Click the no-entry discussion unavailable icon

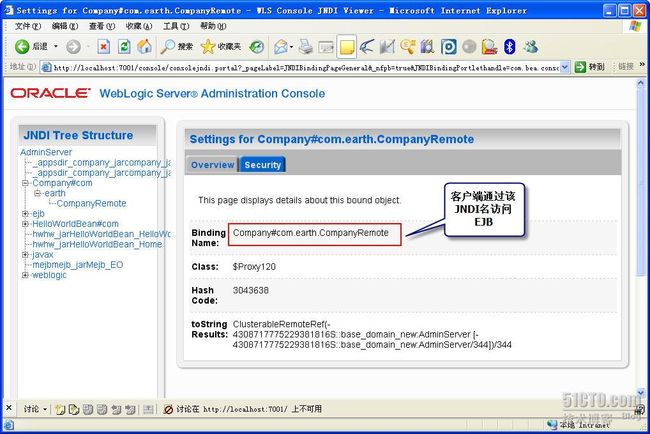click(x=168, y=410)
